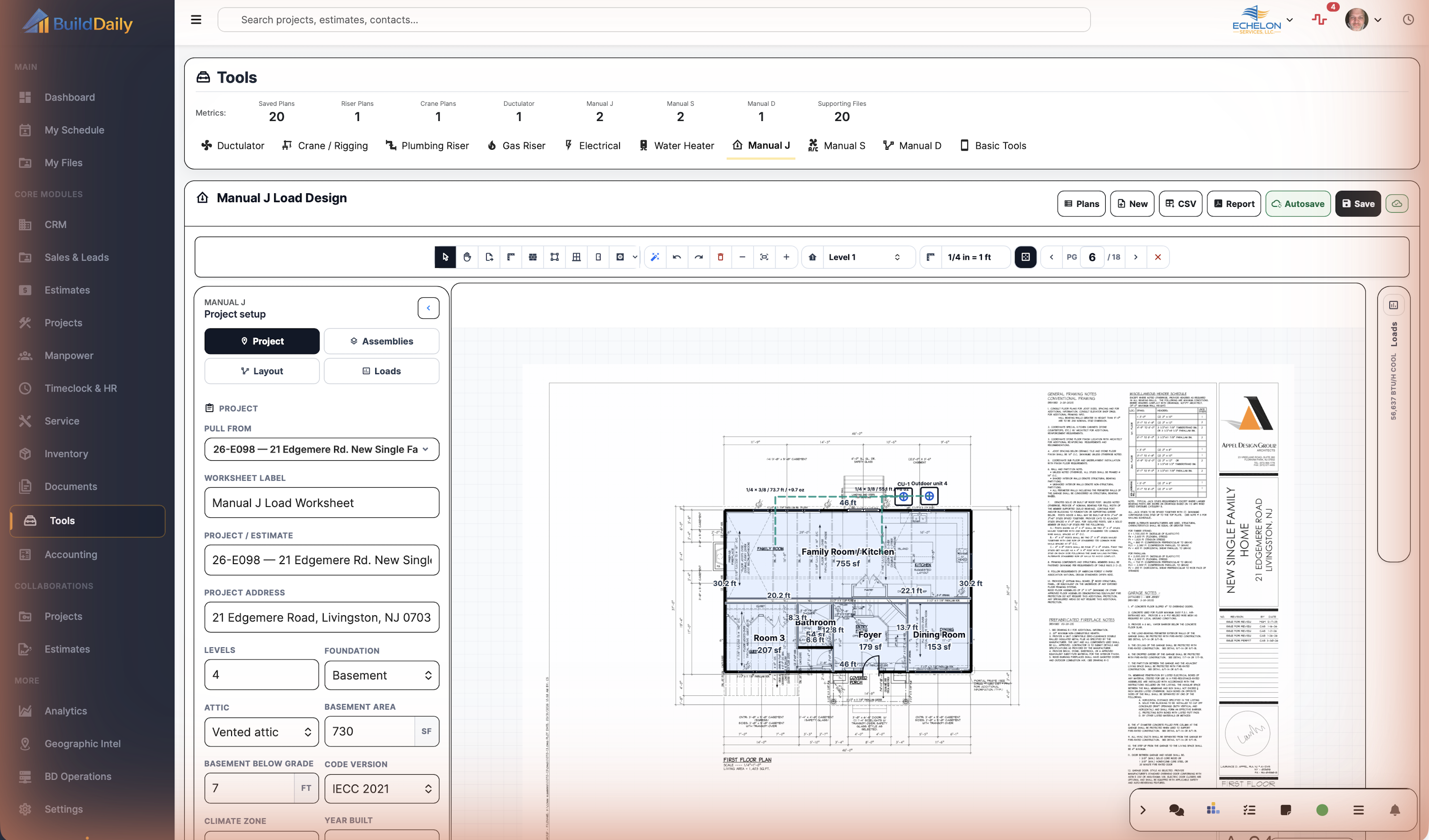The height and width of the screenshot is (840, 1429).
Task: Switch to the Layout tab
Action: pyautogui.click(x=262, y=371)
